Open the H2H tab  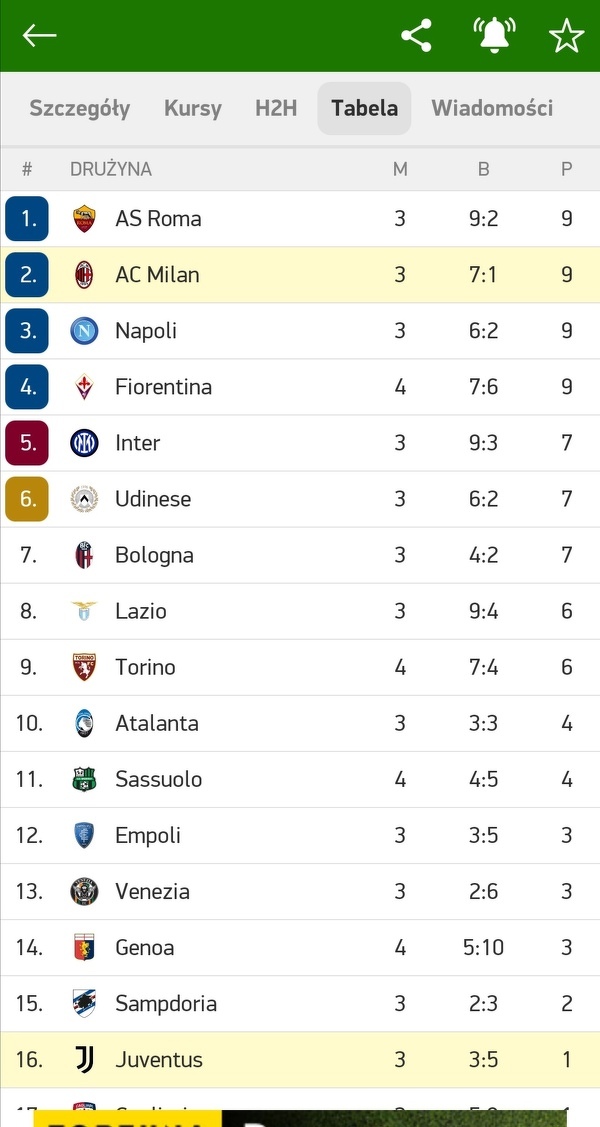pyautogui.click(x=276, y=108)
